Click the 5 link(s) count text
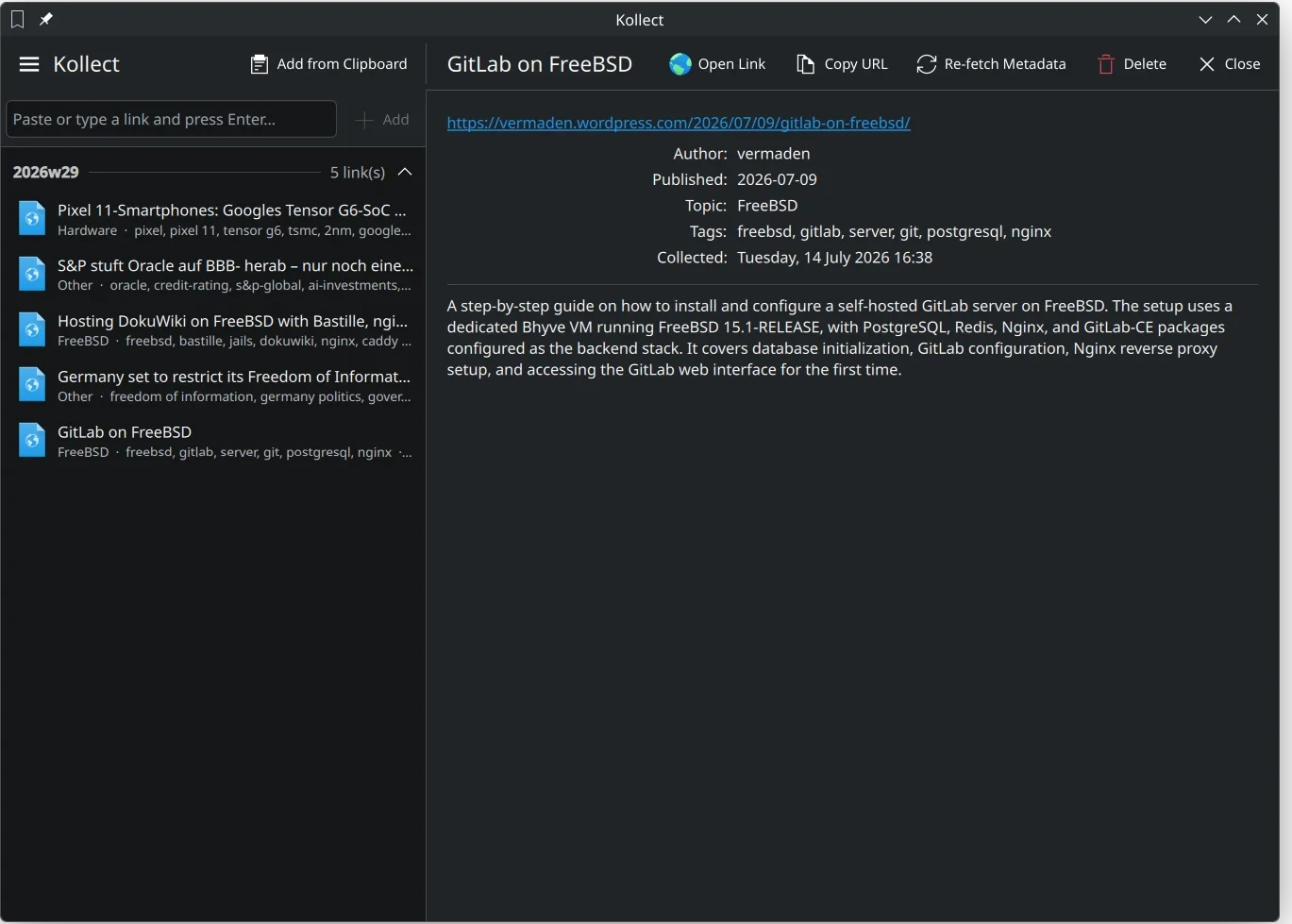1292x924 pixels. pos(358,172)
